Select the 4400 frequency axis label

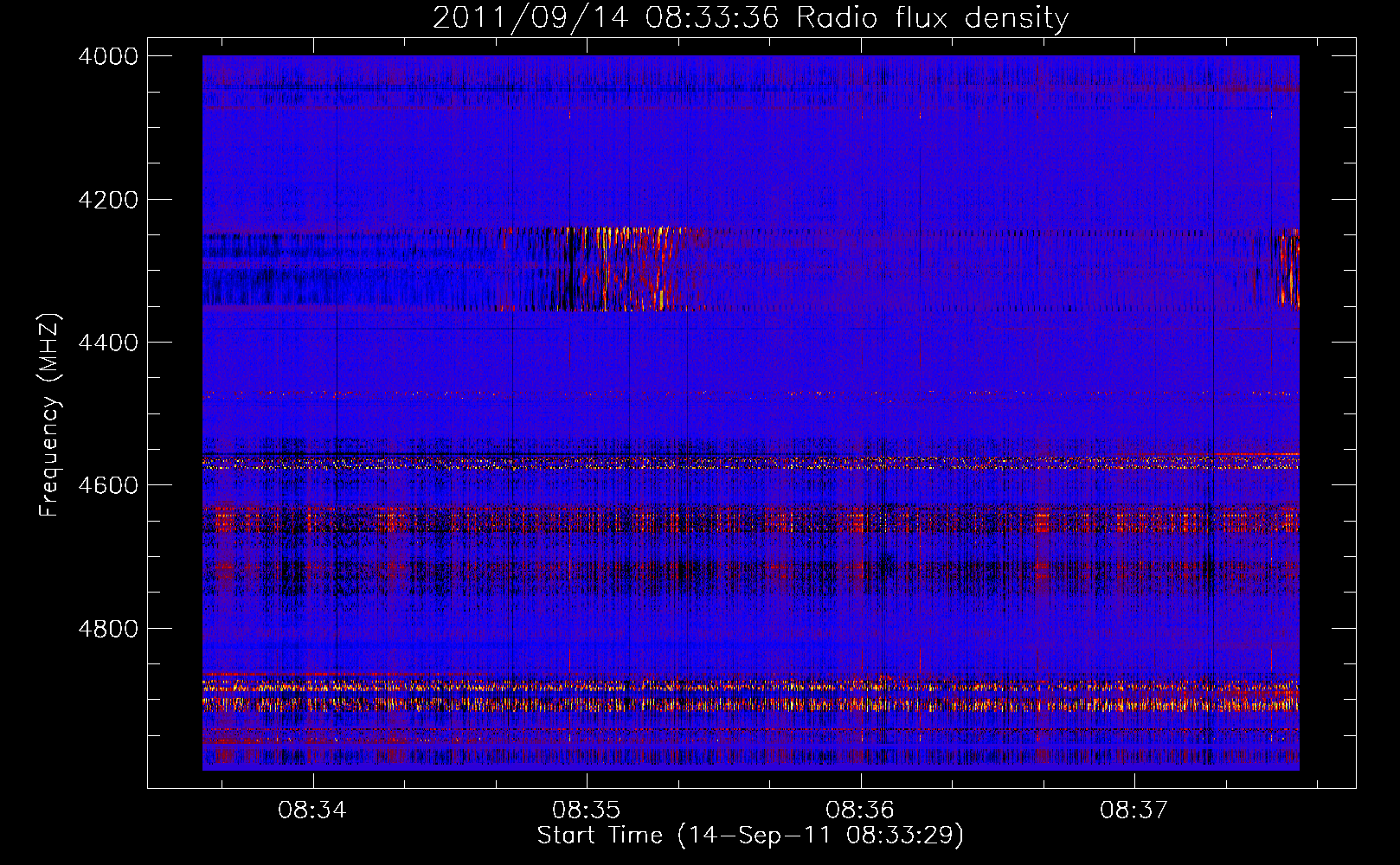point(108,343)
